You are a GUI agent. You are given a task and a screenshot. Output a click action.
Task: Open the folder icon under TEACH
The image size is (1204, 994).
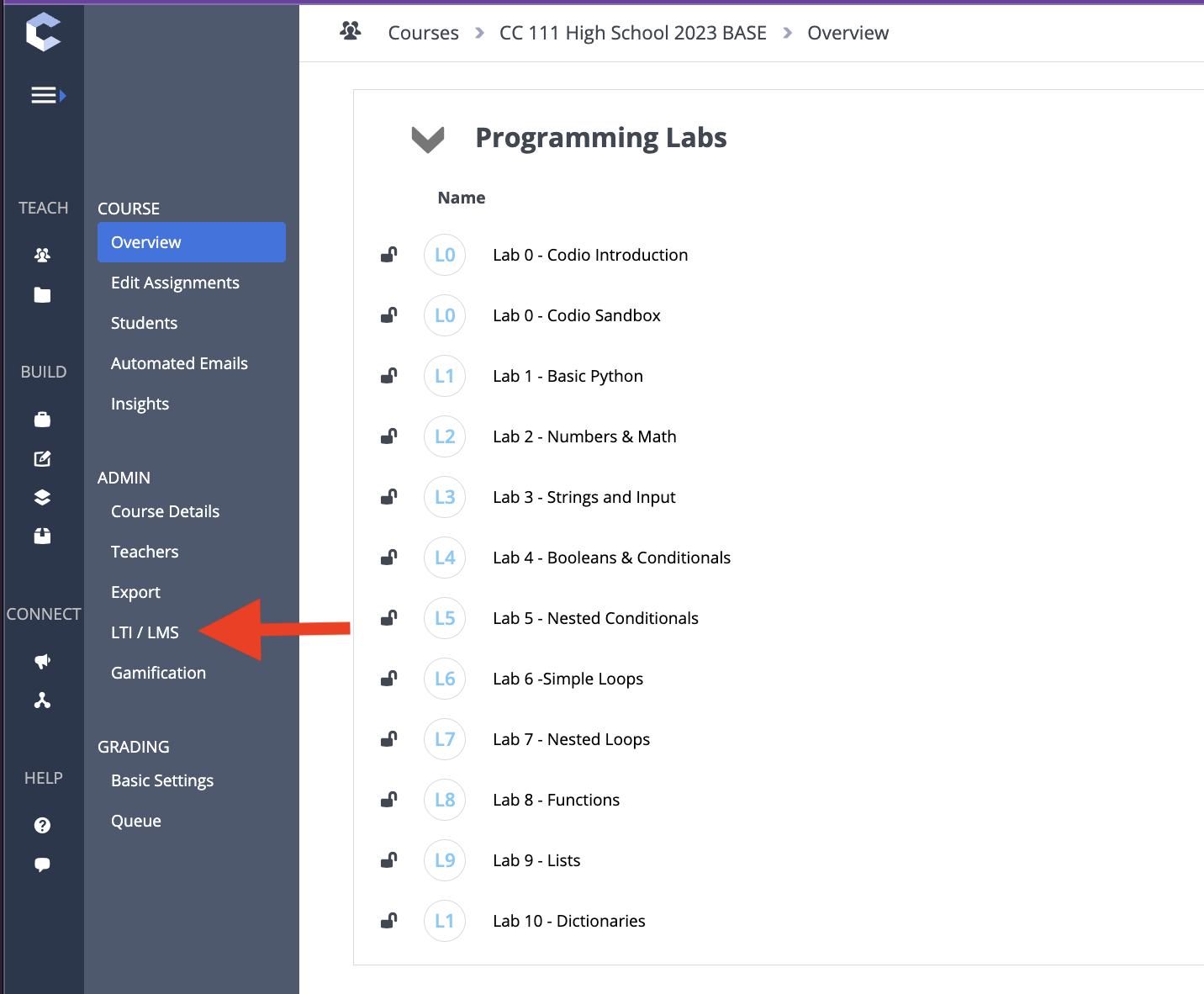tap(42, 294)
